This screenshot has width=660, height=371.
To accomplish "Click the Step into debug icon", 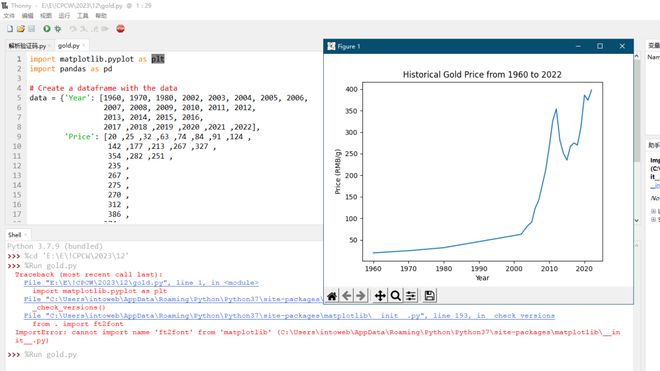I will (83, 29).
